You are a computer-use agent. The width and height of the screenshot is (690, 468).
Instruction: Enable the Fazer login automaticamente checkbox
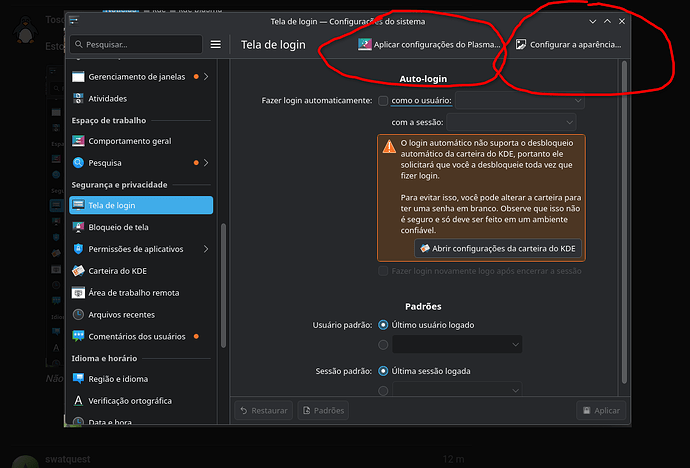tap(383, 101)
